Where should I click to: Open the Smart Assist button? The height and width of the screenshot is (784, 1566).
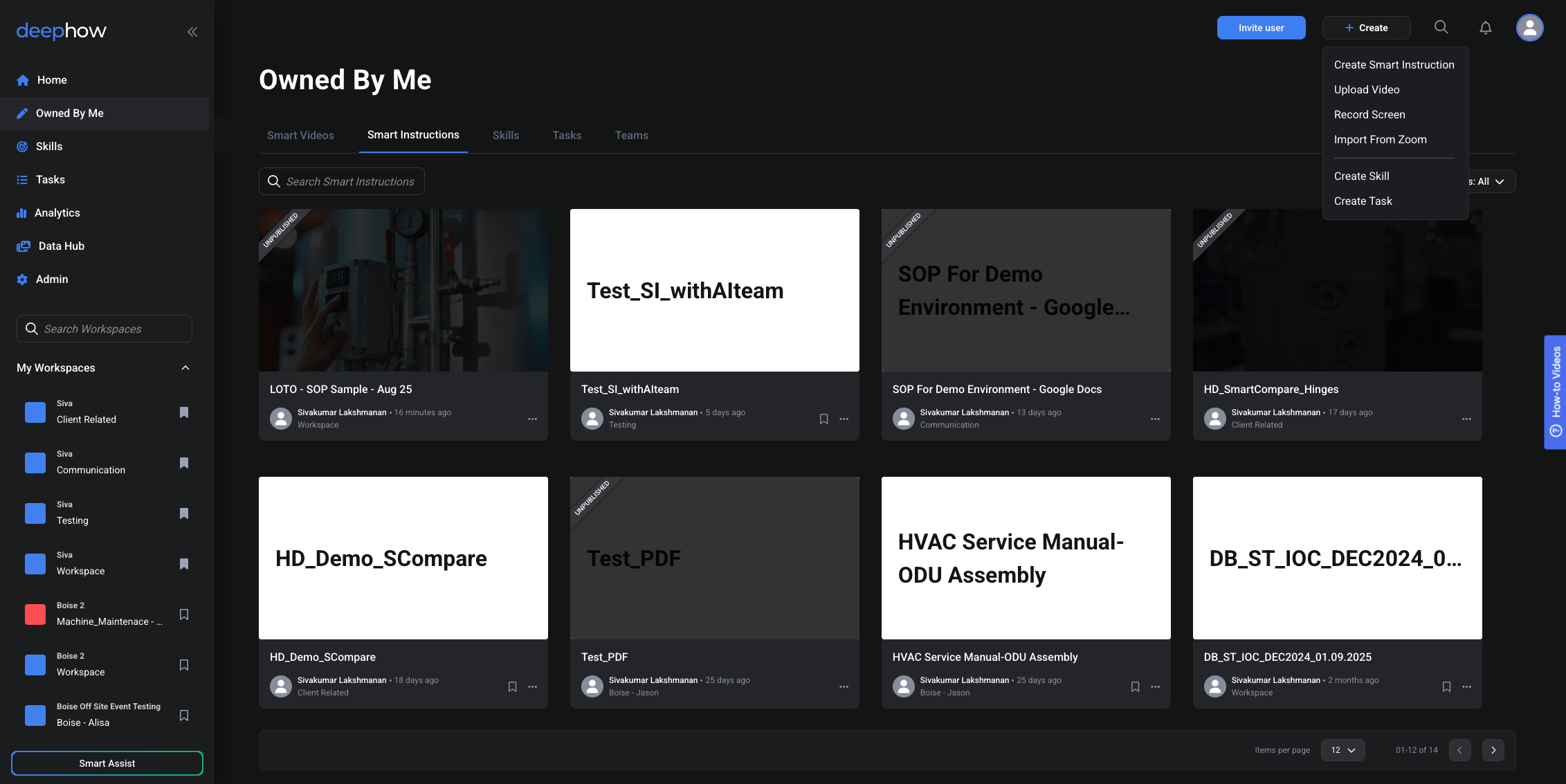click(x=107, y=763)
